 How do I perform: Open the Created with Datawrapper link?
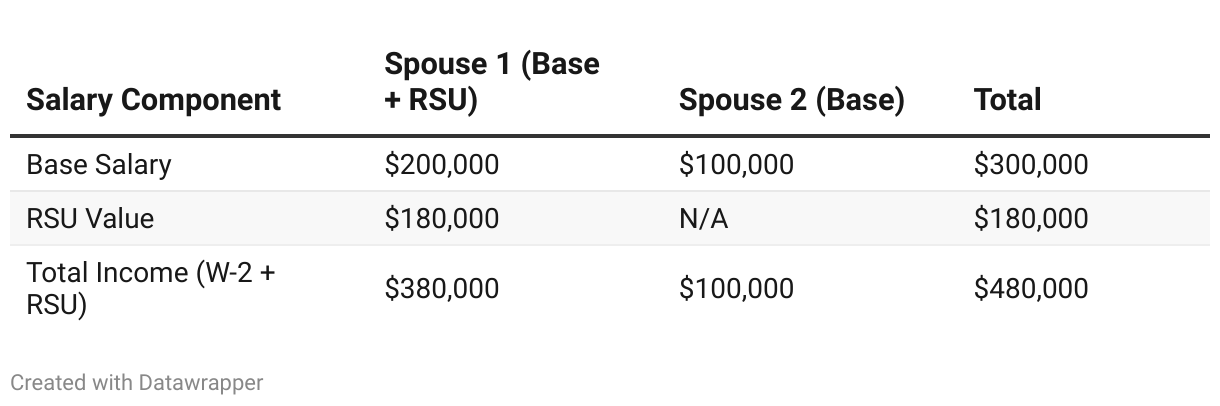click(137, 382)
